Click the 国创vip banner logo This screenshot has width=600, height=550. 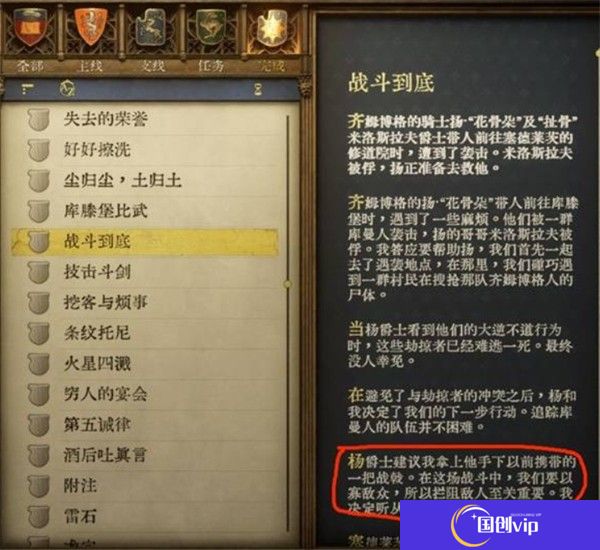tap(495, 525)
